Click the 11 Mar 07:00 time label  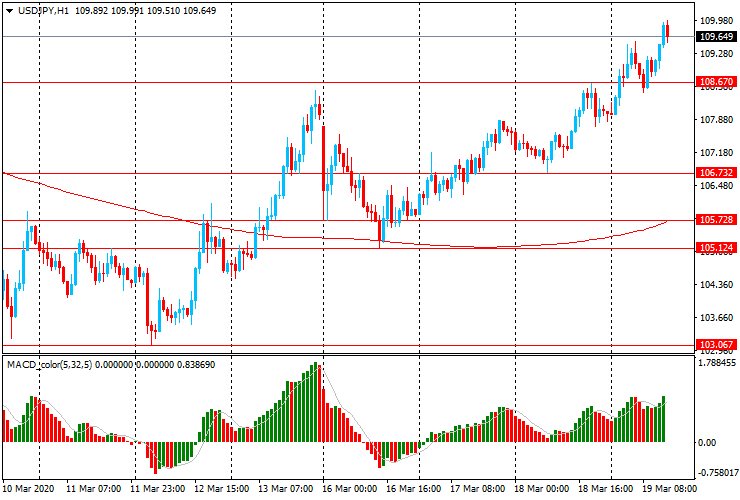pos(93,488)
